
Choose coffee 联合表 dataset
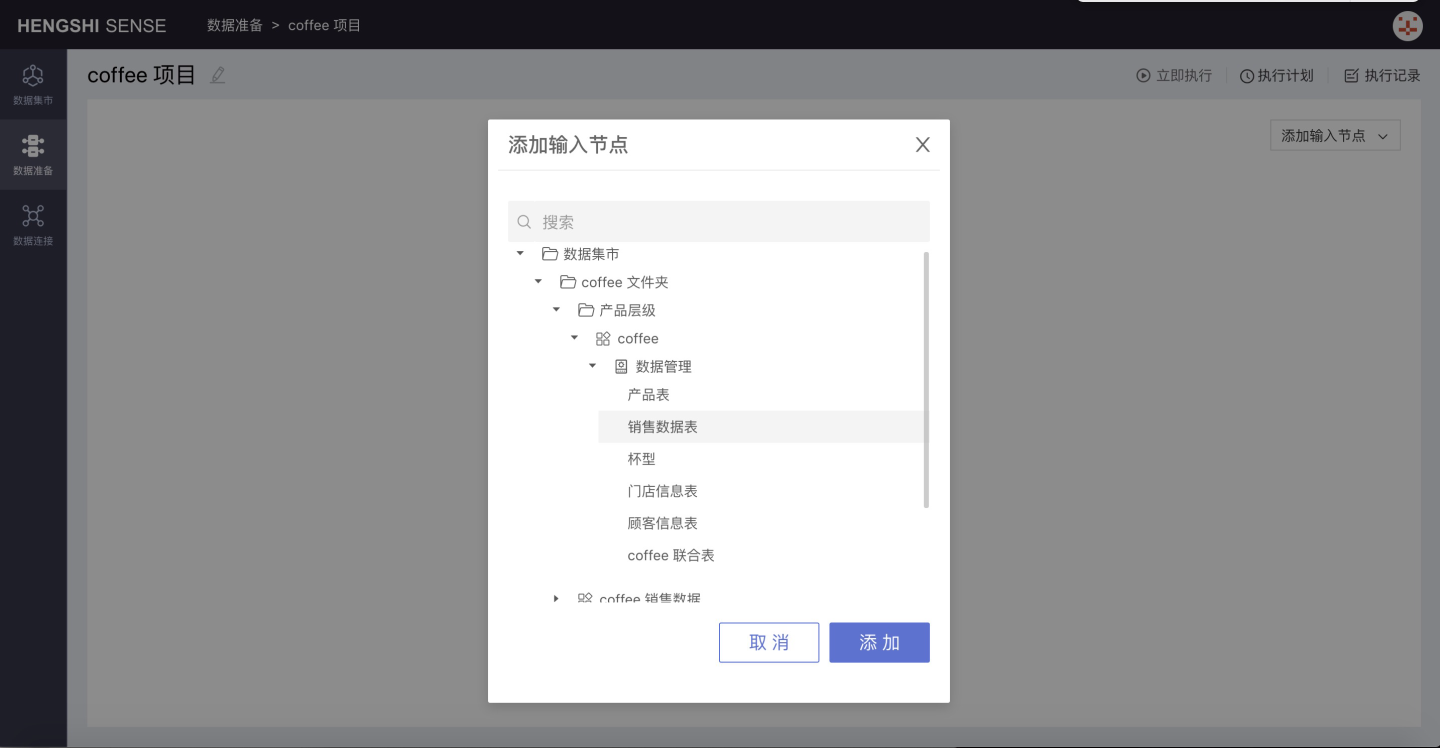pos(670,555)
